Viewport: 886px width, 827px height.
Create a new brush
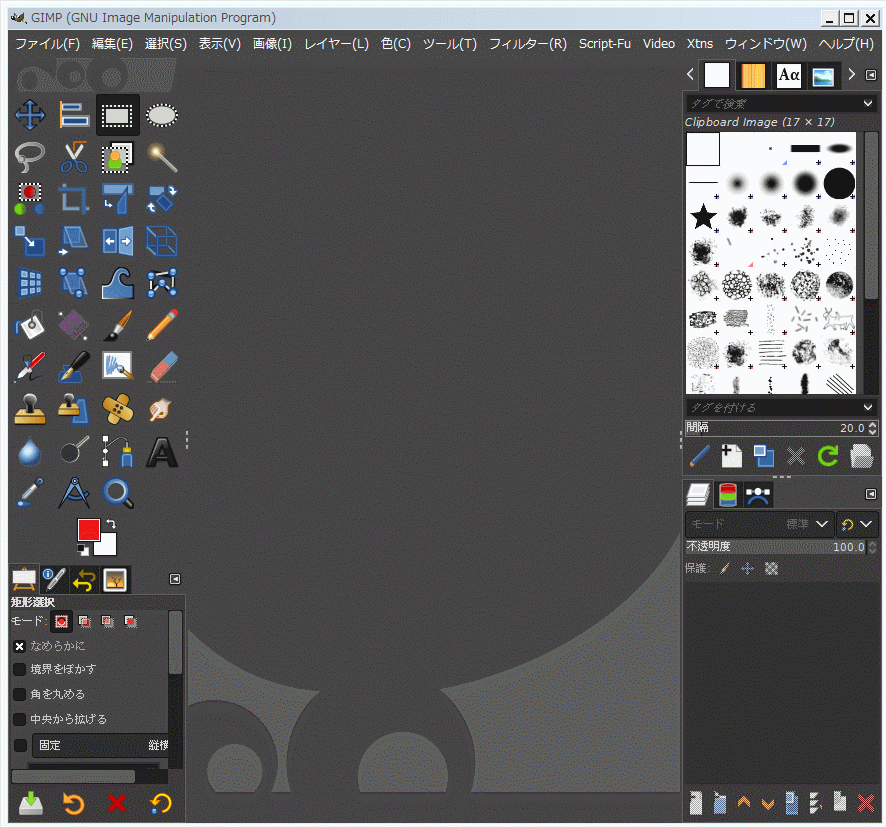[x=732, y=456]
